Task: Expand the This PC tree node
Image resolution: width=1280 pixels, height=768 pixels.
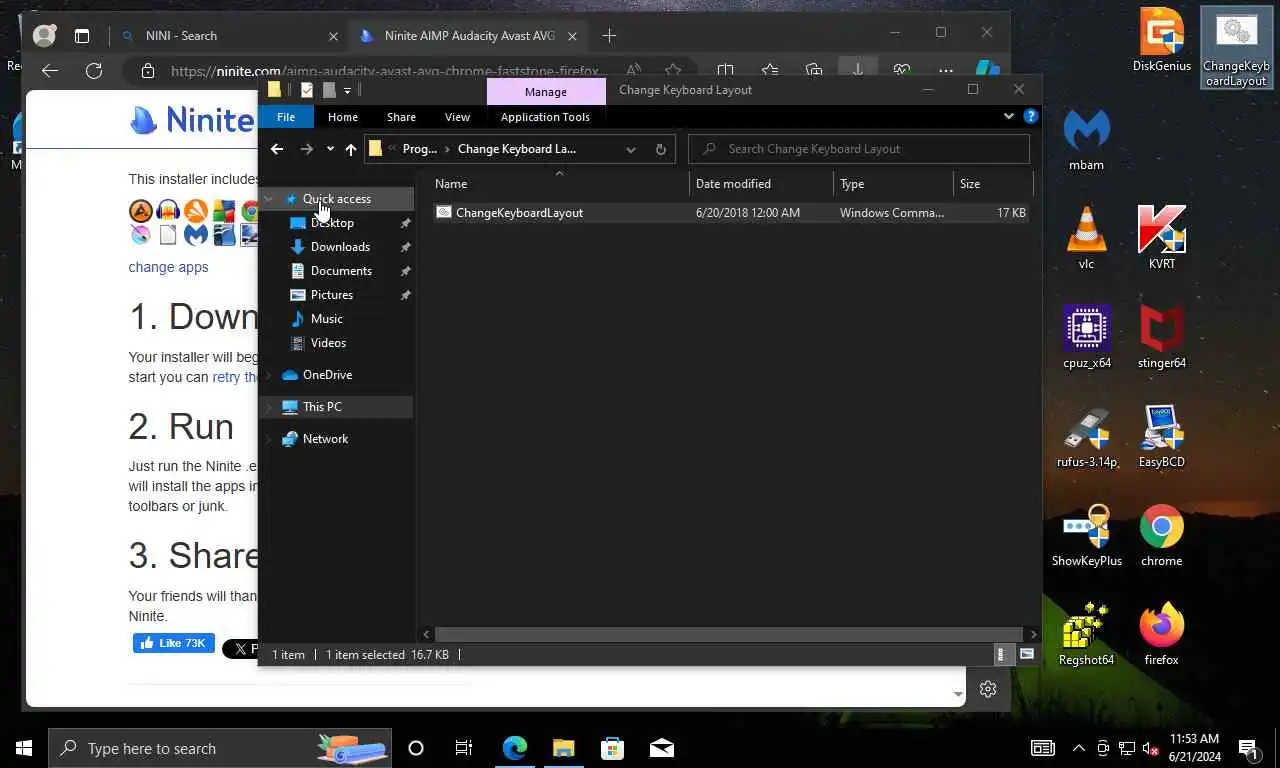Action: 268,407
